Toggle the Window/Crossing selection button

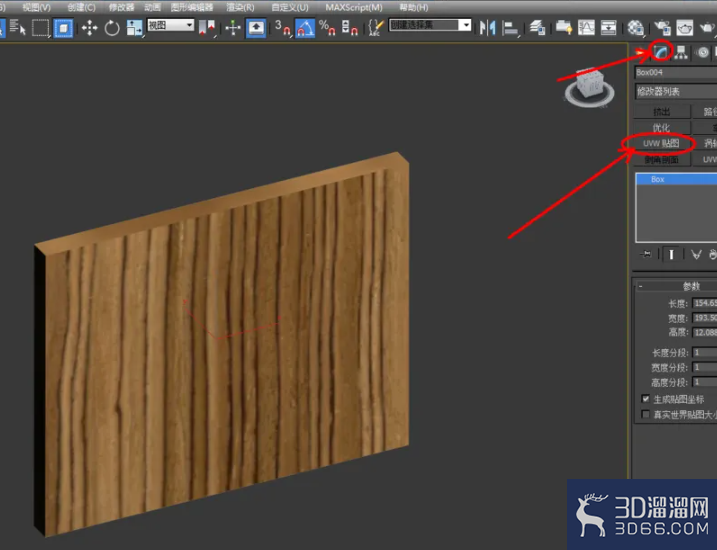pos(63,28)
